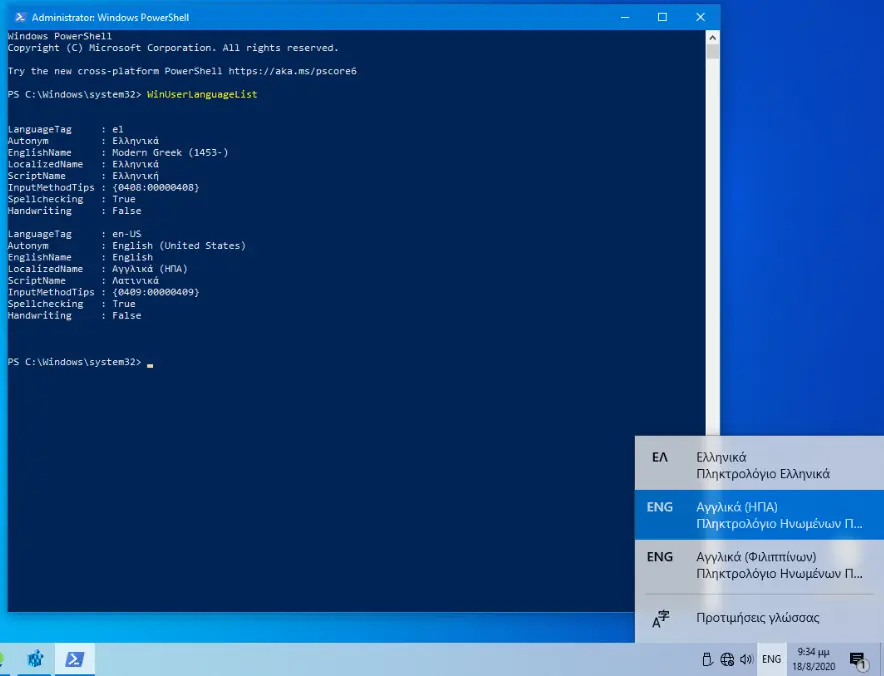Click the Modern Greek (1453-) value
The height and width of the screenshot is (676, 884).
[x=170, y=152]
